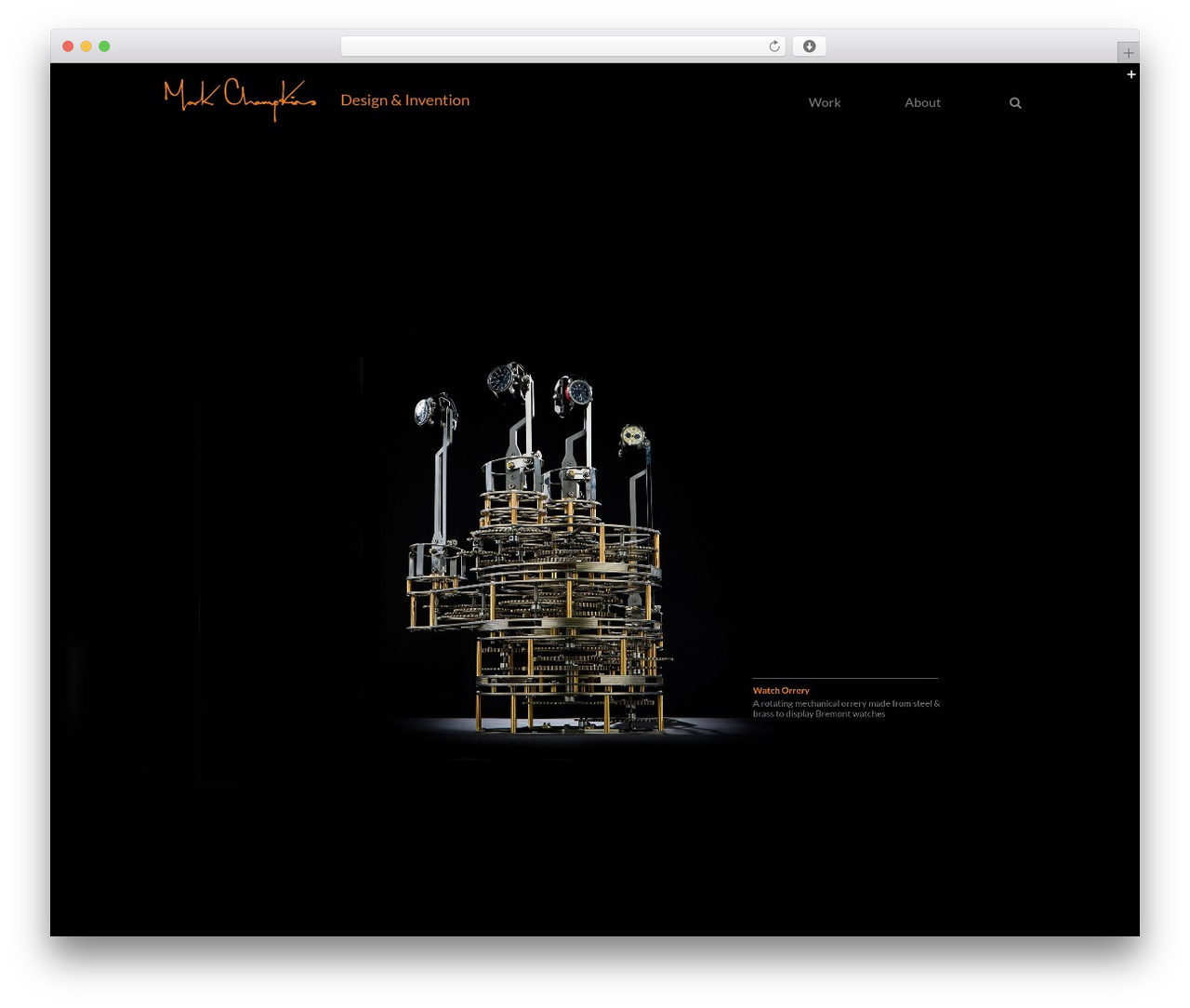Viewport: 1190px width, 1008px height.
Task: Close the browser window with the red button
Action: coord(68,46)
